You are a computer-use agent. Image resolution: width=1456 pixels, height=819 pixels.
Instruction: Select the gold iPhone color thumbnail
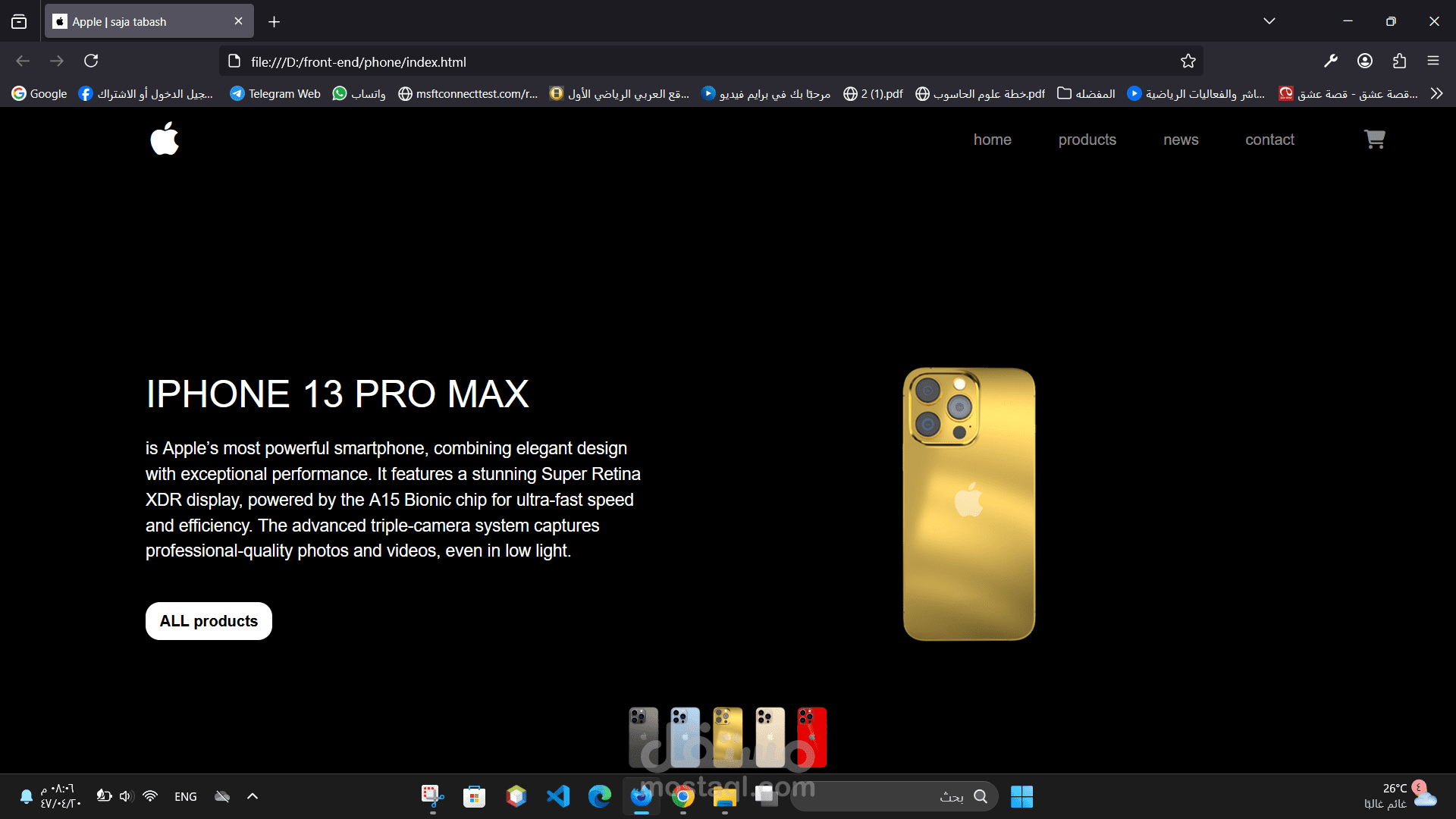click(x=727, y=737)
